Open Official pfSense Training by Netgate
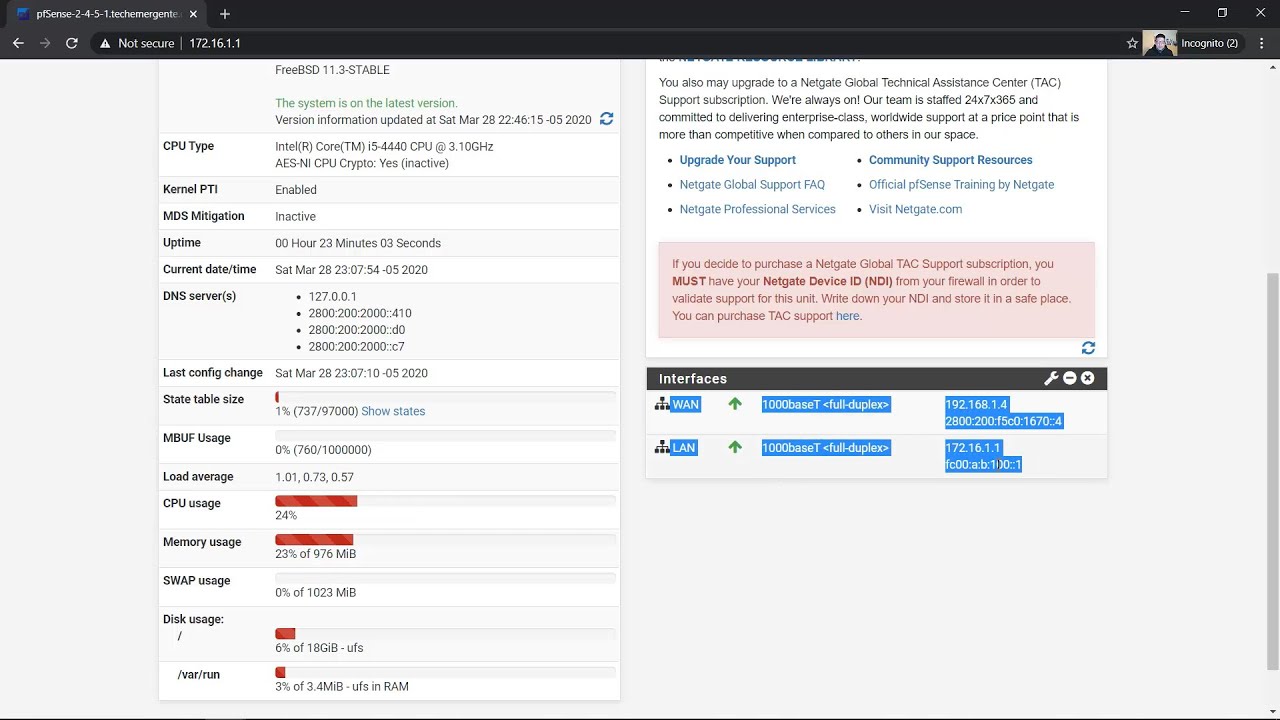 961,185
